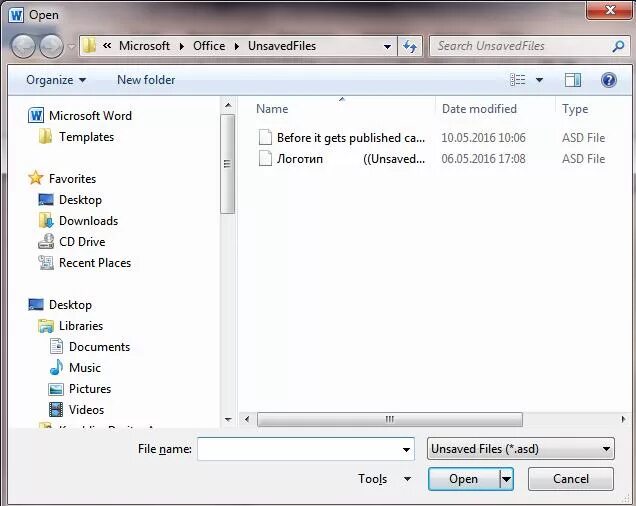The image size is (636, 506).
Task: Click the Libraries folder icon
Action: pos(46,326)
